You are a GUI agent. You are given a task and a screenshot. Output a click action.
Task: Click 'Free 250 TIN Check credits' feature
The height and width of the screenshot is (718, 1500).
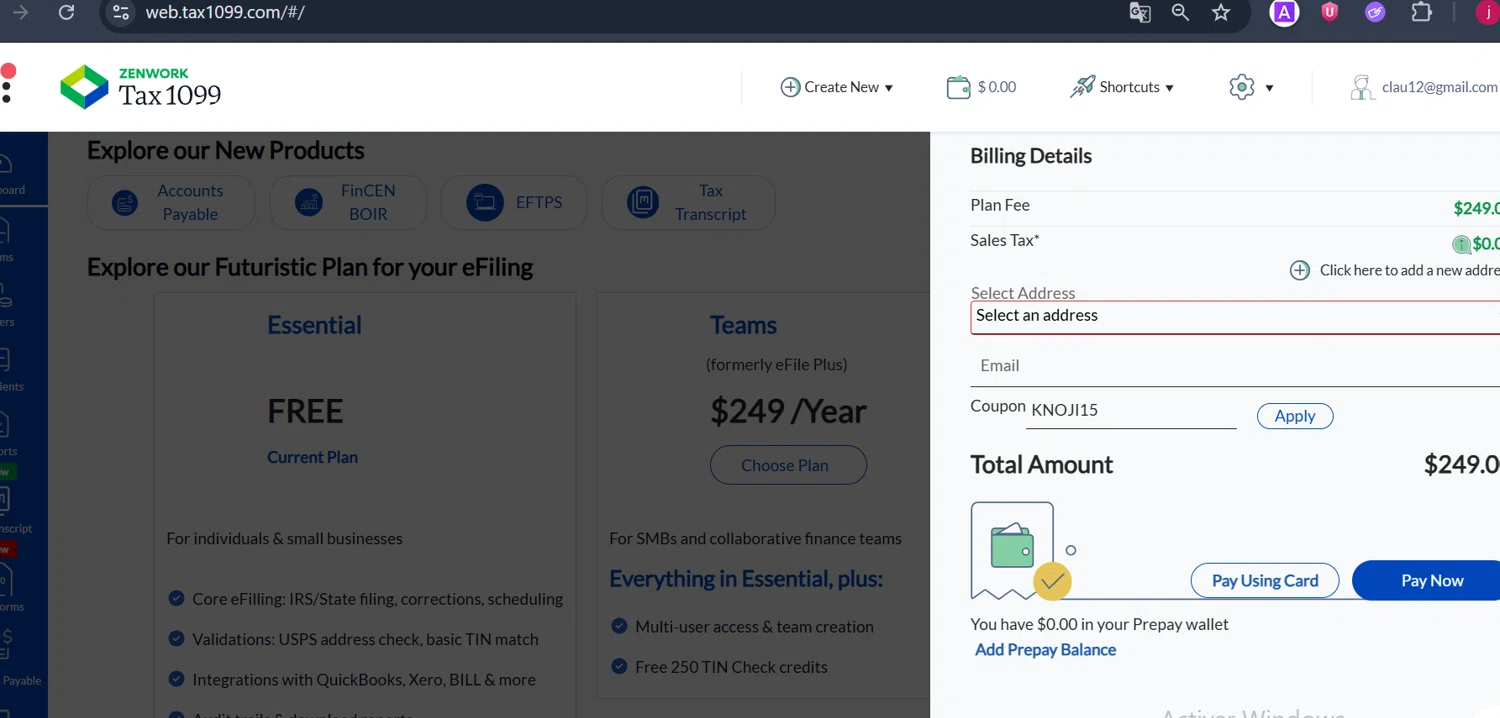coord(731,667)
